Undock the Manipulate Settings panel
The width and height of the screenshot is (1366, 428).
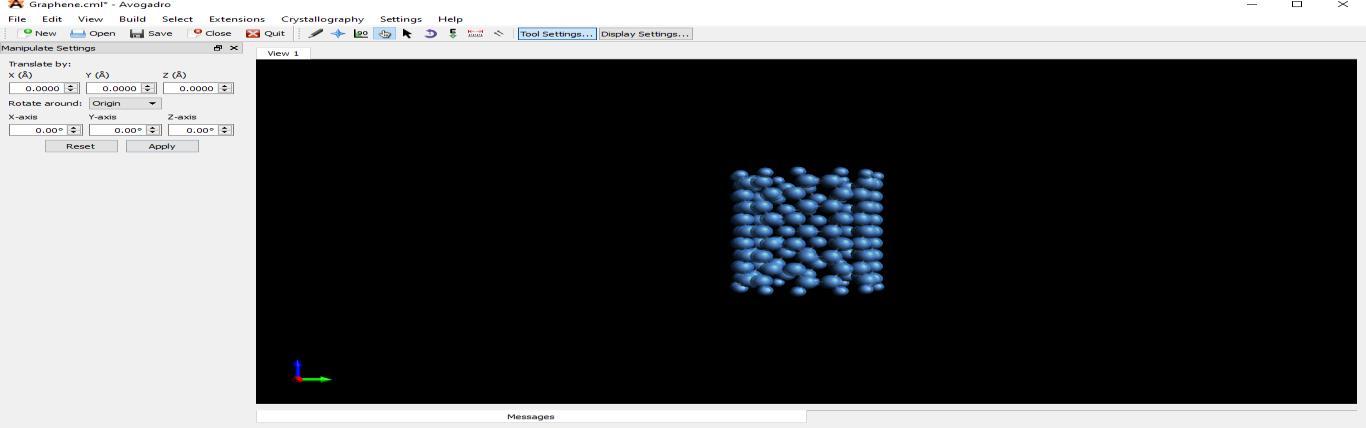(218, 48)
